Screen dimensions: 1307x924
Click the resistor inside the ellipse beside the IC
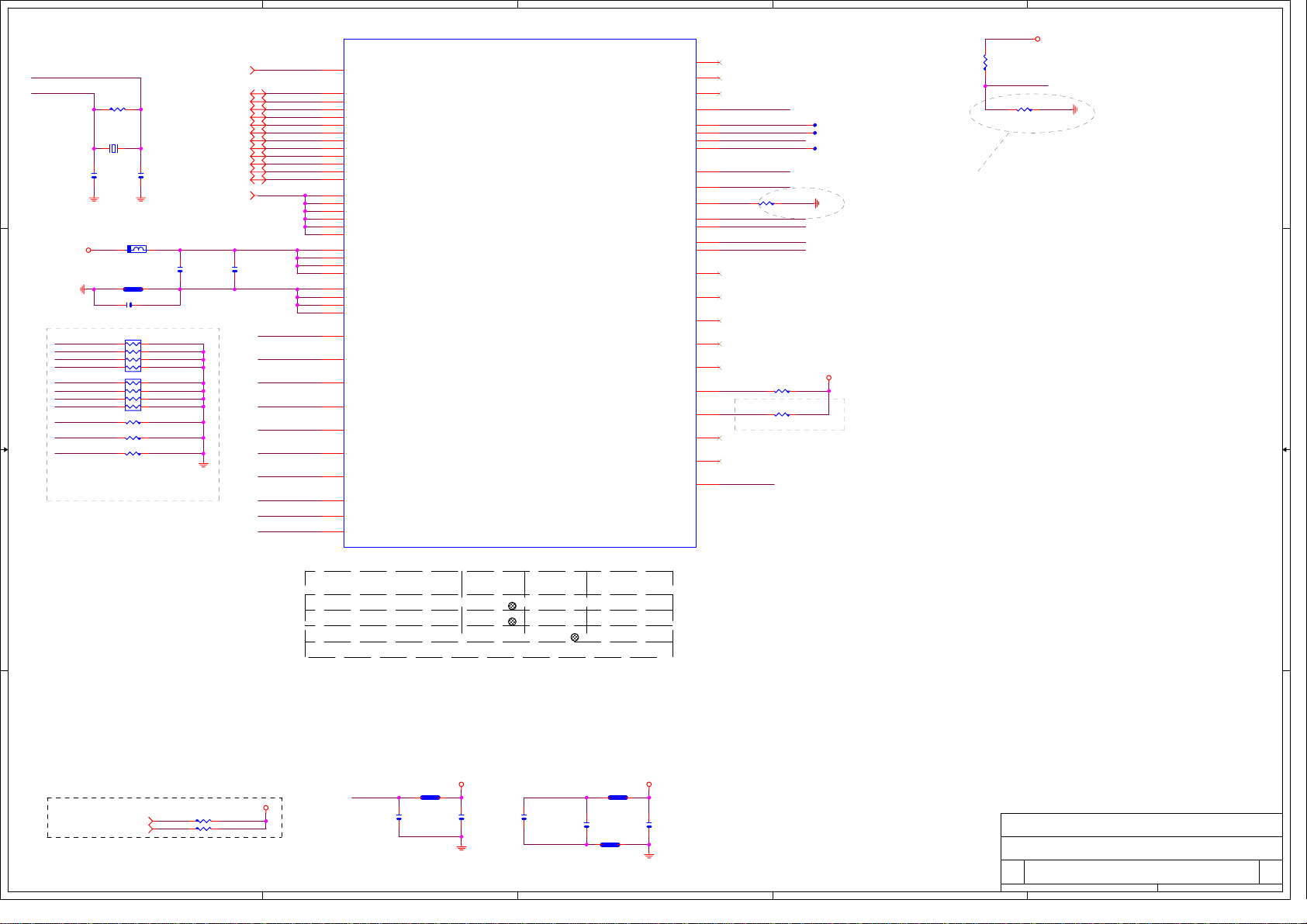(766, 203)
